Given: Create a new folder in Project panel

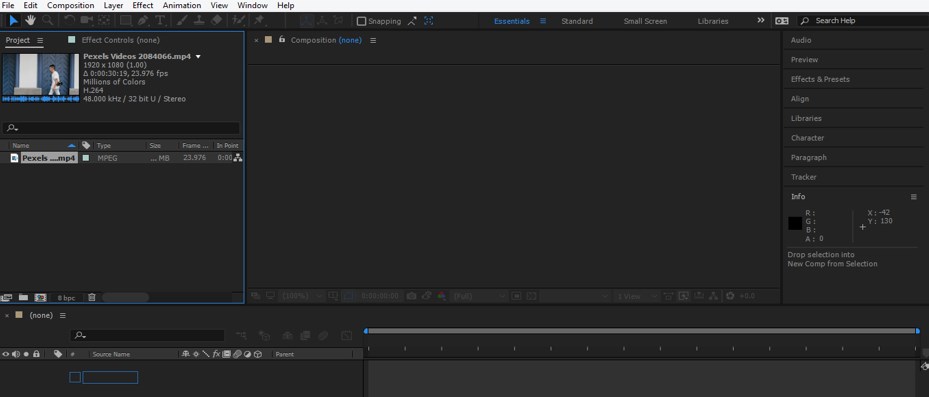Looking at the screenshot, I should point(23,297).
